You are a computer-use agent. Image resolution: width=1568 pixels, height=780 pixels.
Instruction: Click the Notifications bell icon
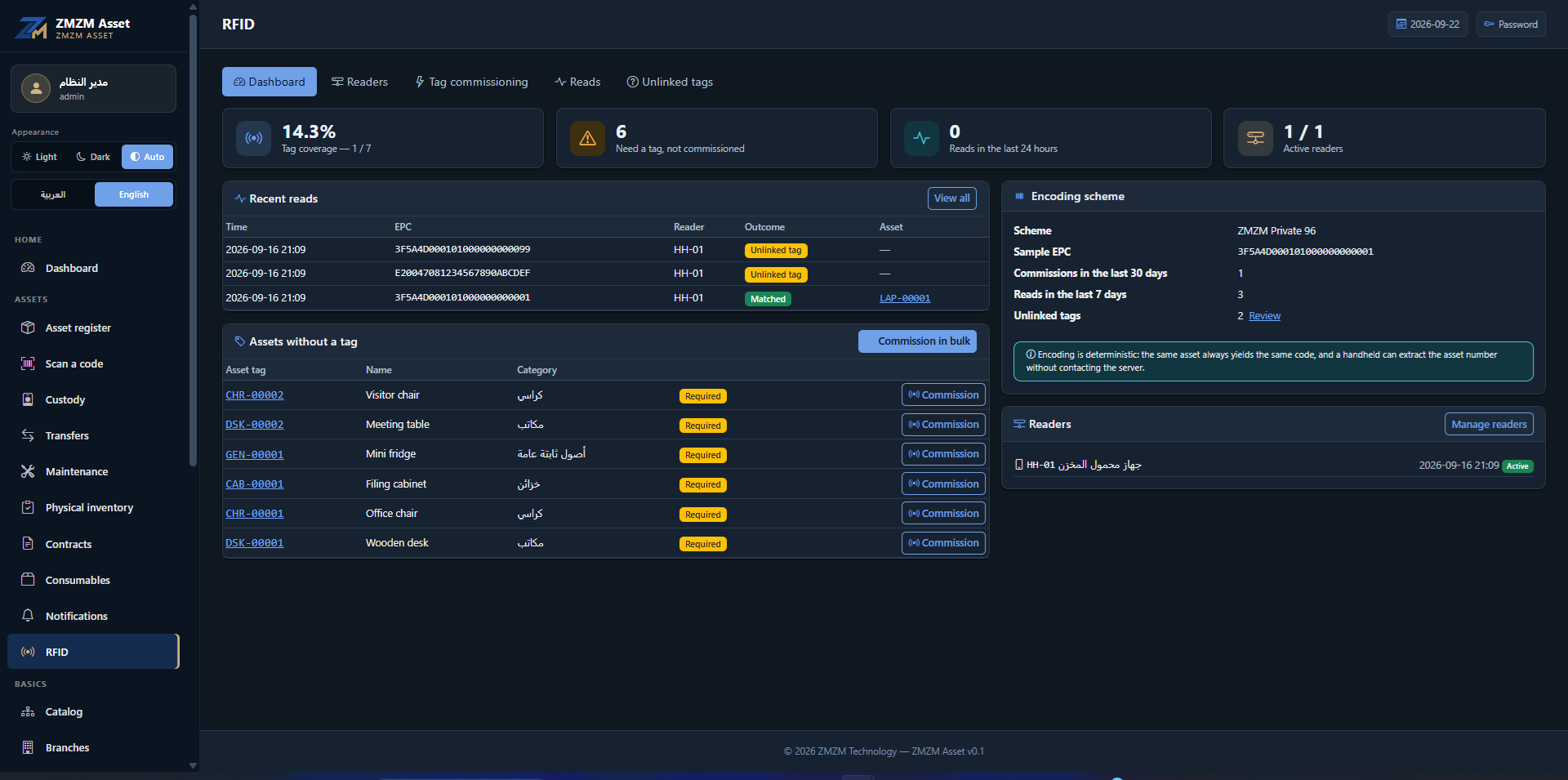click(28, 616)
